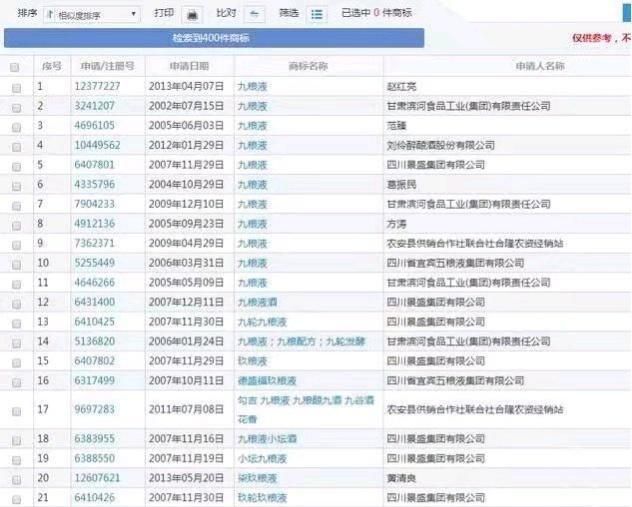Select checkbox for row 10

(x=15, y=263)
